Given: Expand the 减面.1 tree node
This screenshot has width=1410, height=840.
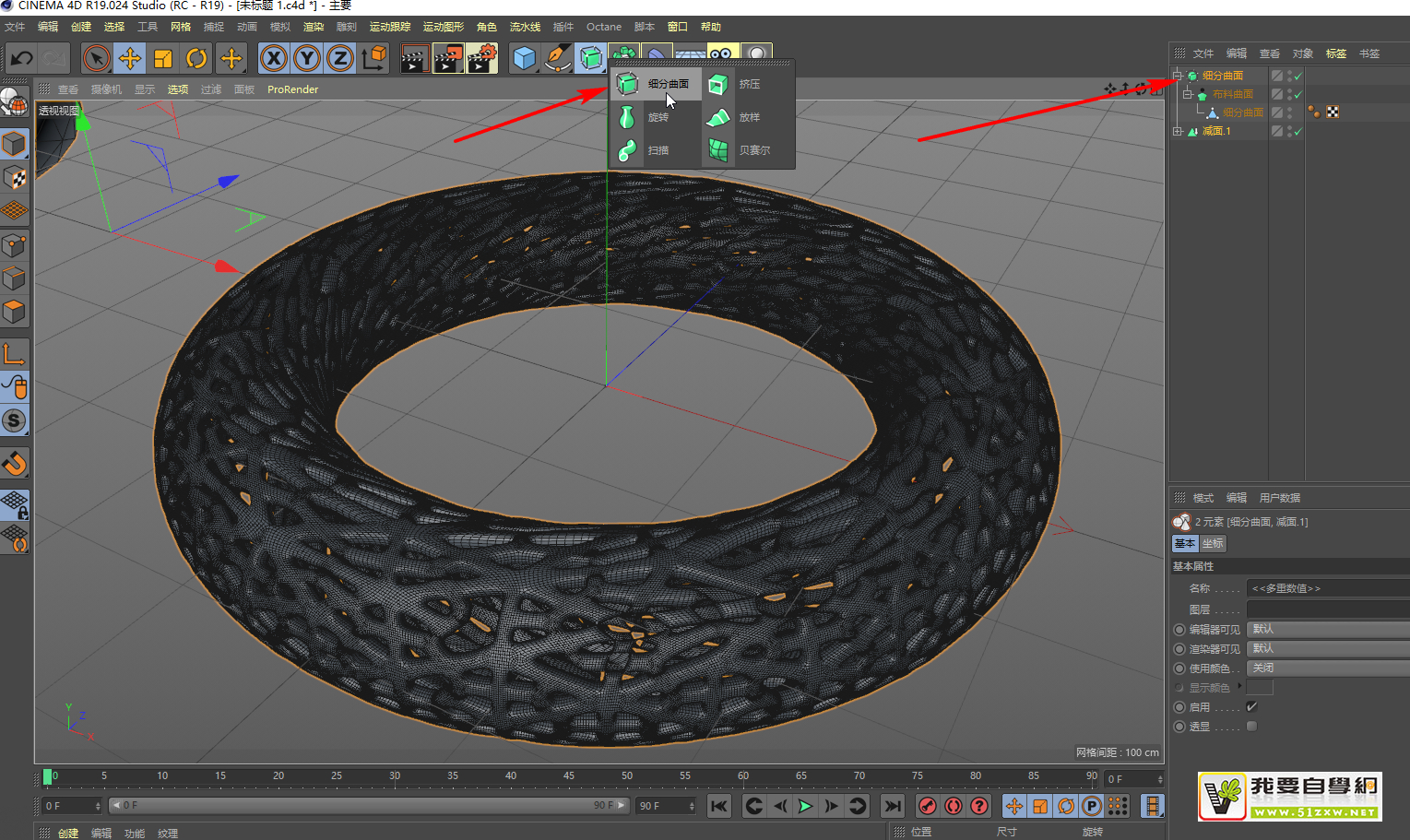Looking at the screenshot, I should [x=1178, y=131].
